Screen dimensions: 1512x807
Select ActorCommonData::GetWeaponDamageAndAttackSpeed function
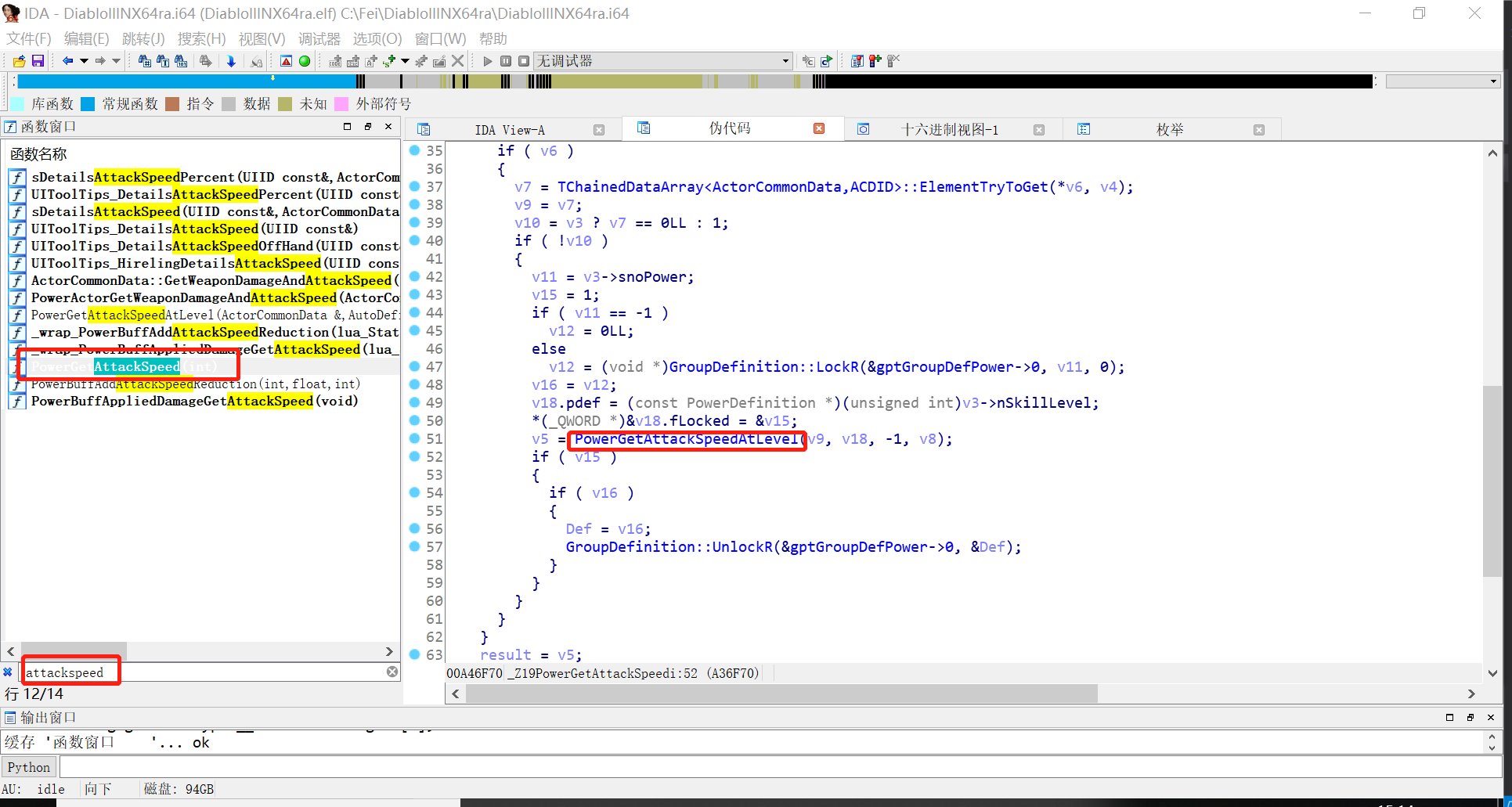coord(204,280)
